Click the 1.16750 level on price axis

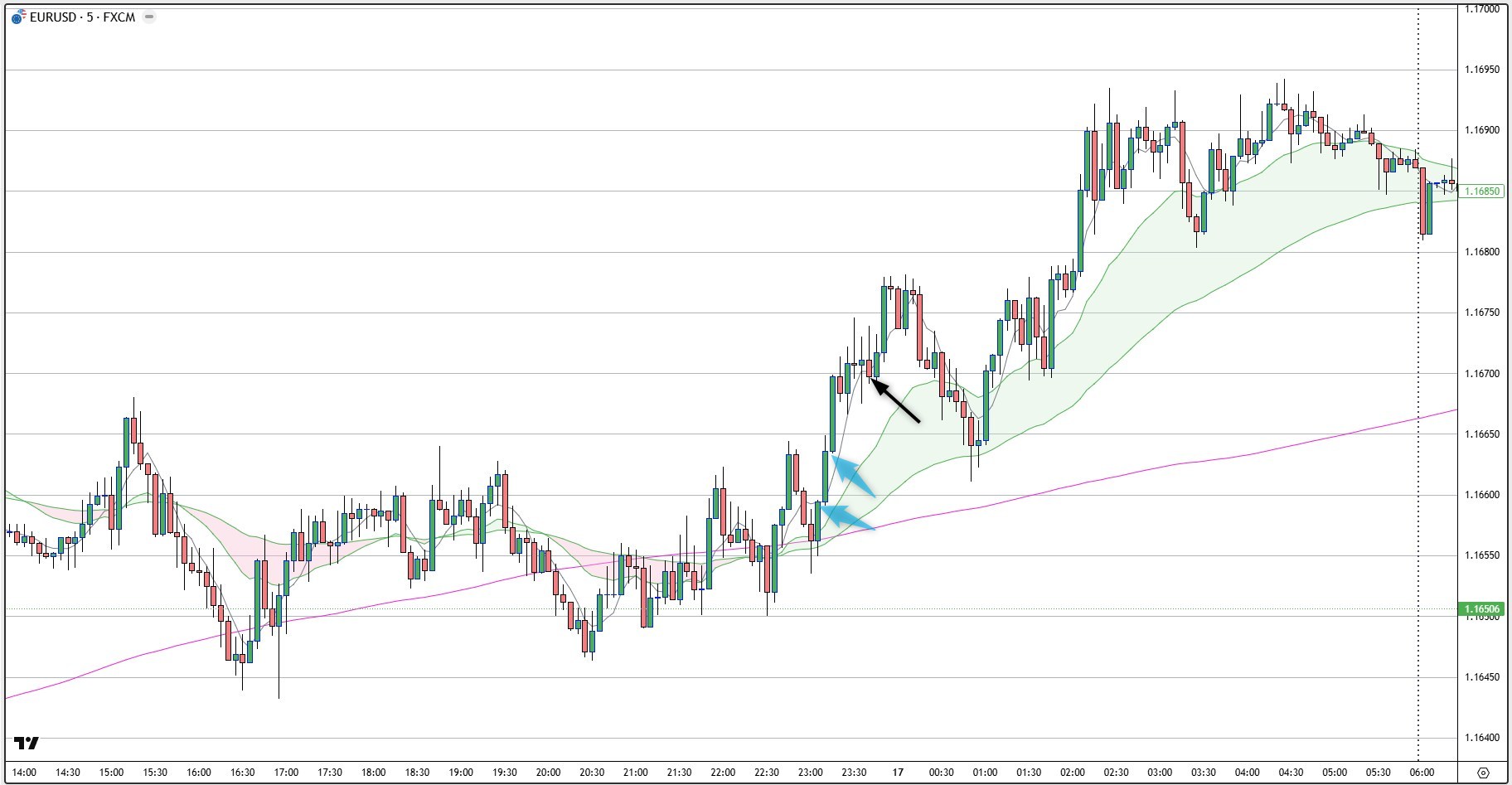(1481, 313)
